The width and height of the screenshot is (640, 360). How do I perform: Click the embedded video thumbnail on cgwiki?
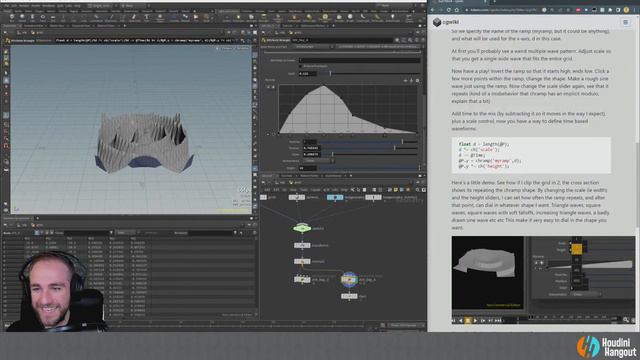point(543,280)
